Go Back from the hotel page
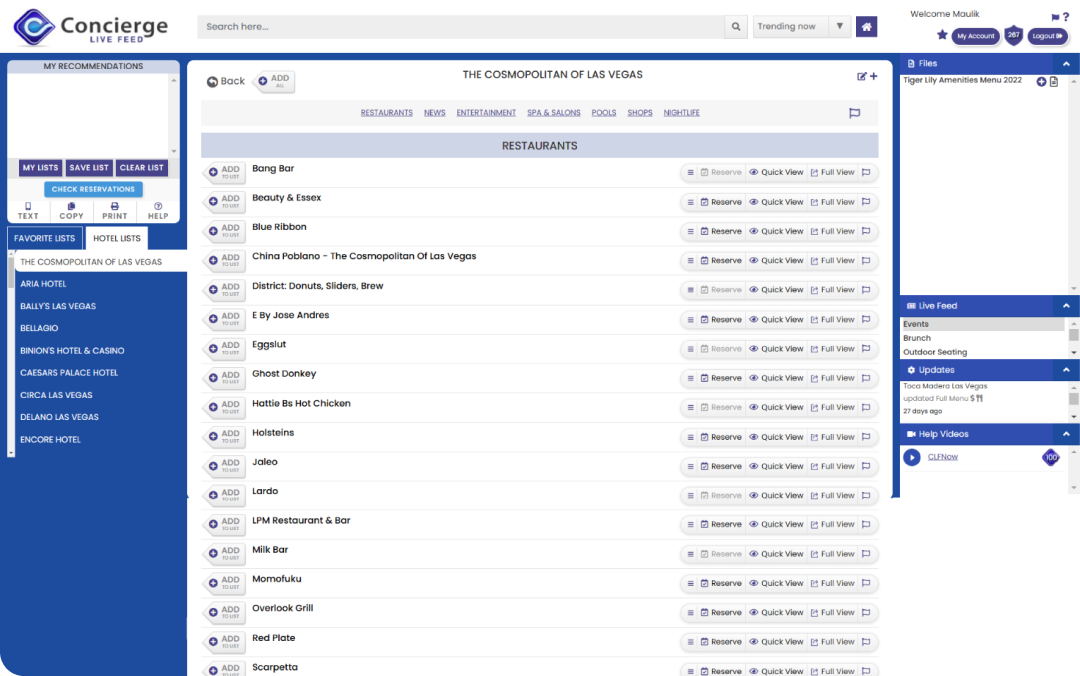1080x676 pixels. (226, 81)
